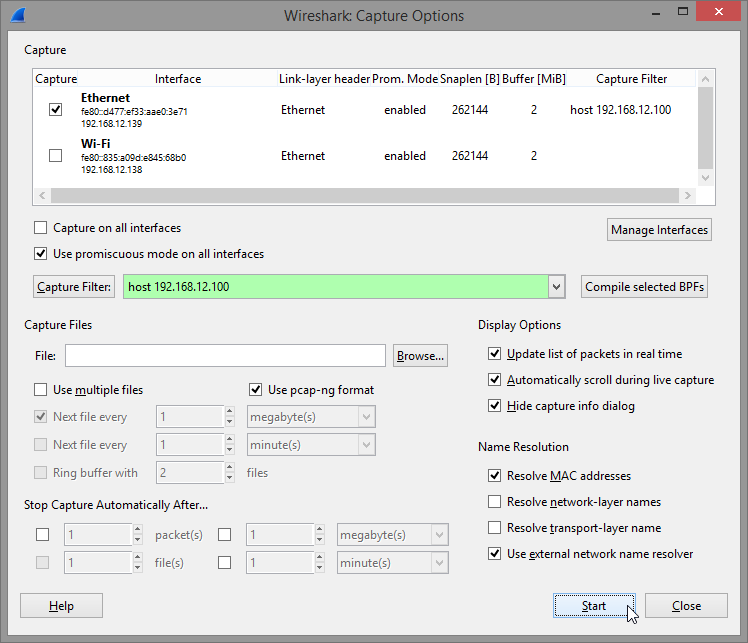This screenshot has width=748, height=643.
Task: Click the interface list horizontal scrollbar
Action: coord(365,195)
